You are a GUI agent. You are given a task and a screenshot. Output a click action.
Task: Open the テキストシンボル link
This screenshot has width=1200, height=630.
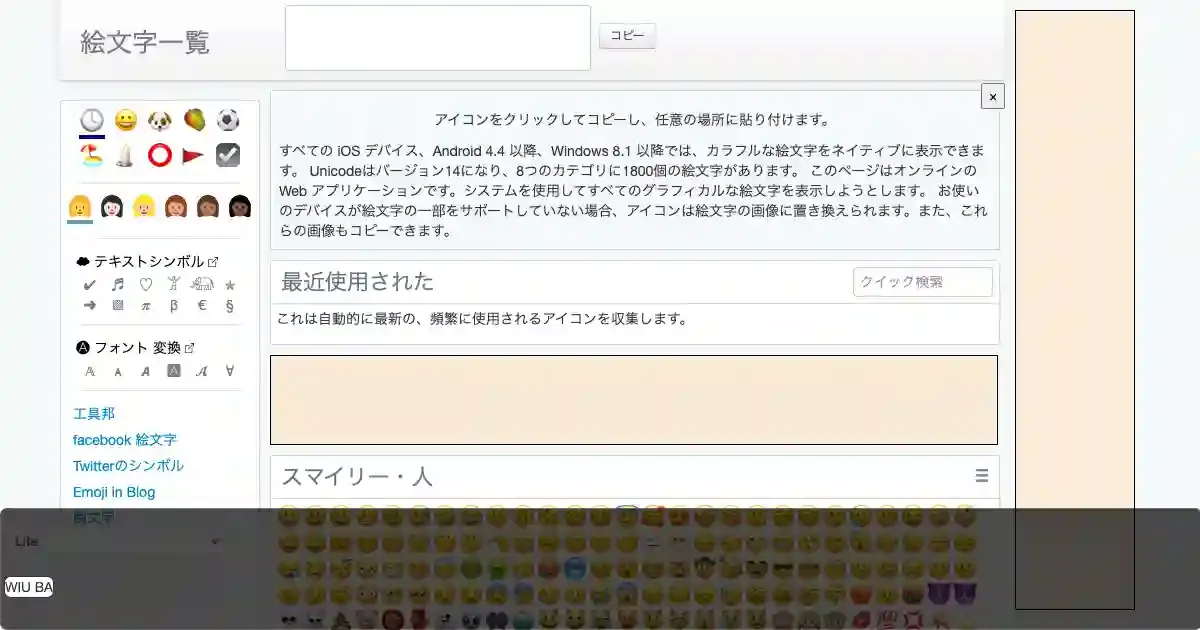click(x=149, y=261)
